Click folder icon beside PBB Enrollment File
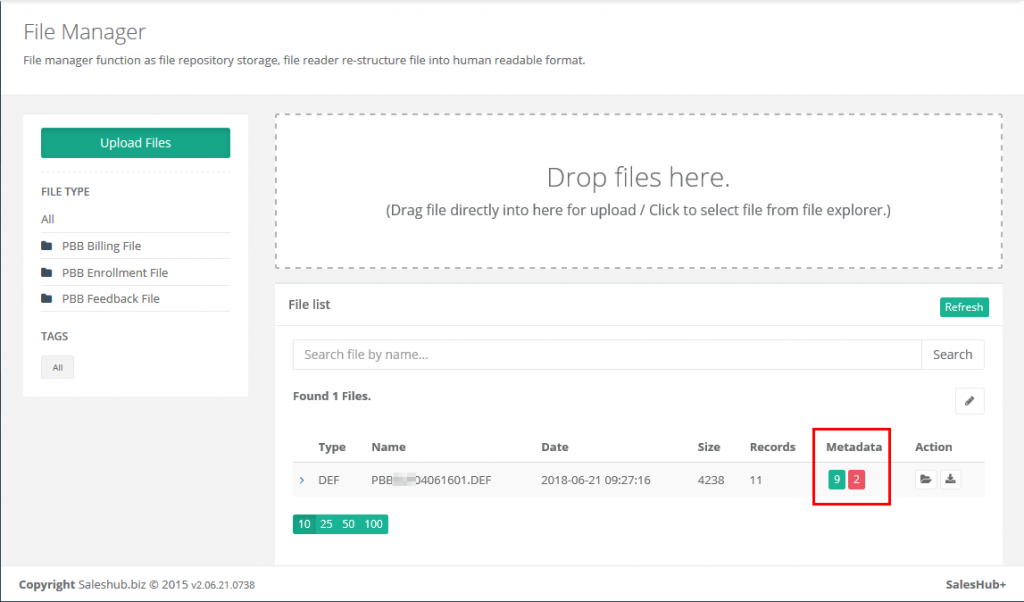Screen dimensions: 1024x602 pos(47,273)
